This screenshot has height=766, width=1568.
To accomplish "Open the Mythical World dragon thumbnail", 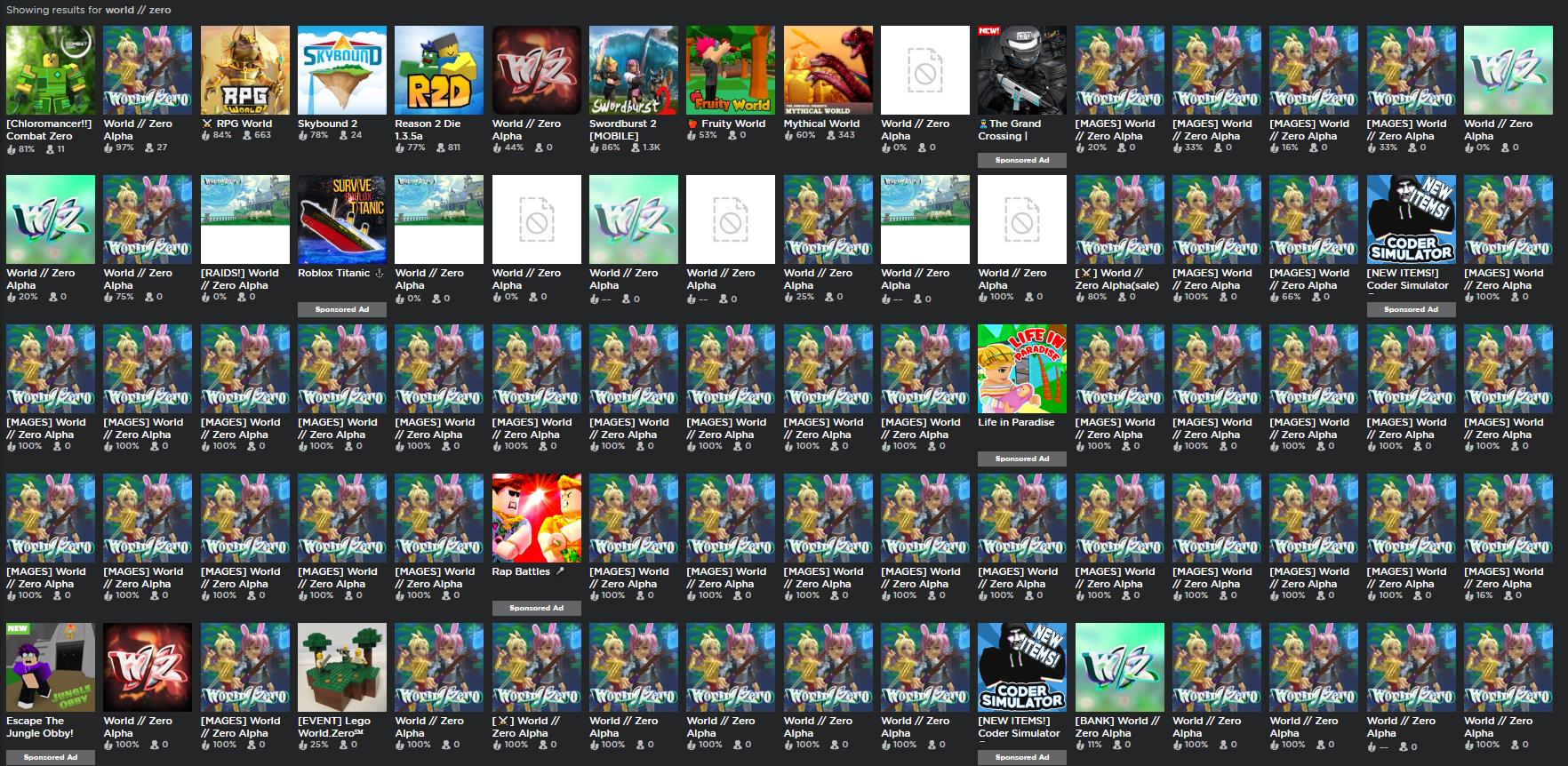I will (x=828, y=70).
